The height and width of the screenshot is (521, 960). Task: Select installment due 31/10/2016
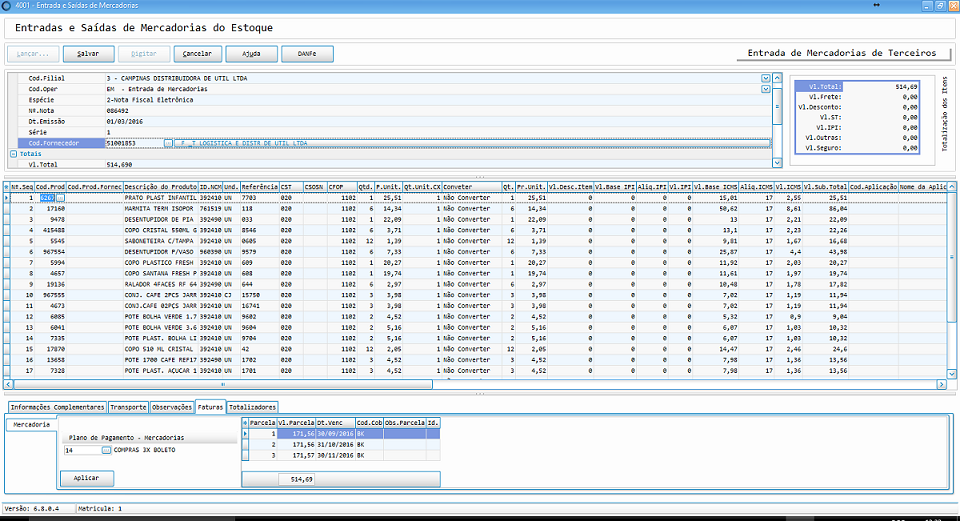pyautogui.click(x=341, y=444)
